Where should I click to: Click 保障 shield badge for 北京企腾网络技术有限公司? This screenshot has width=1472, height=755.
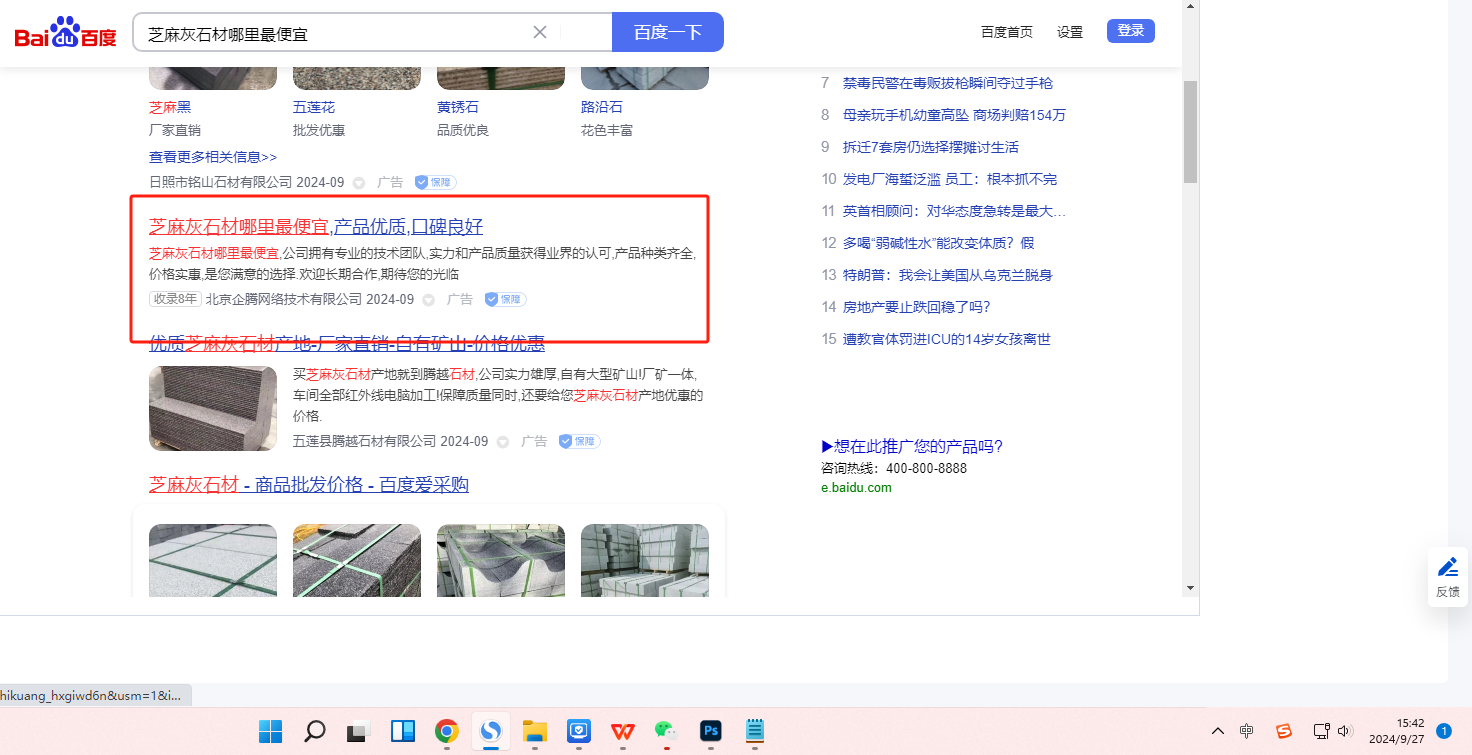pyautogui.click(x=505, y=299)
